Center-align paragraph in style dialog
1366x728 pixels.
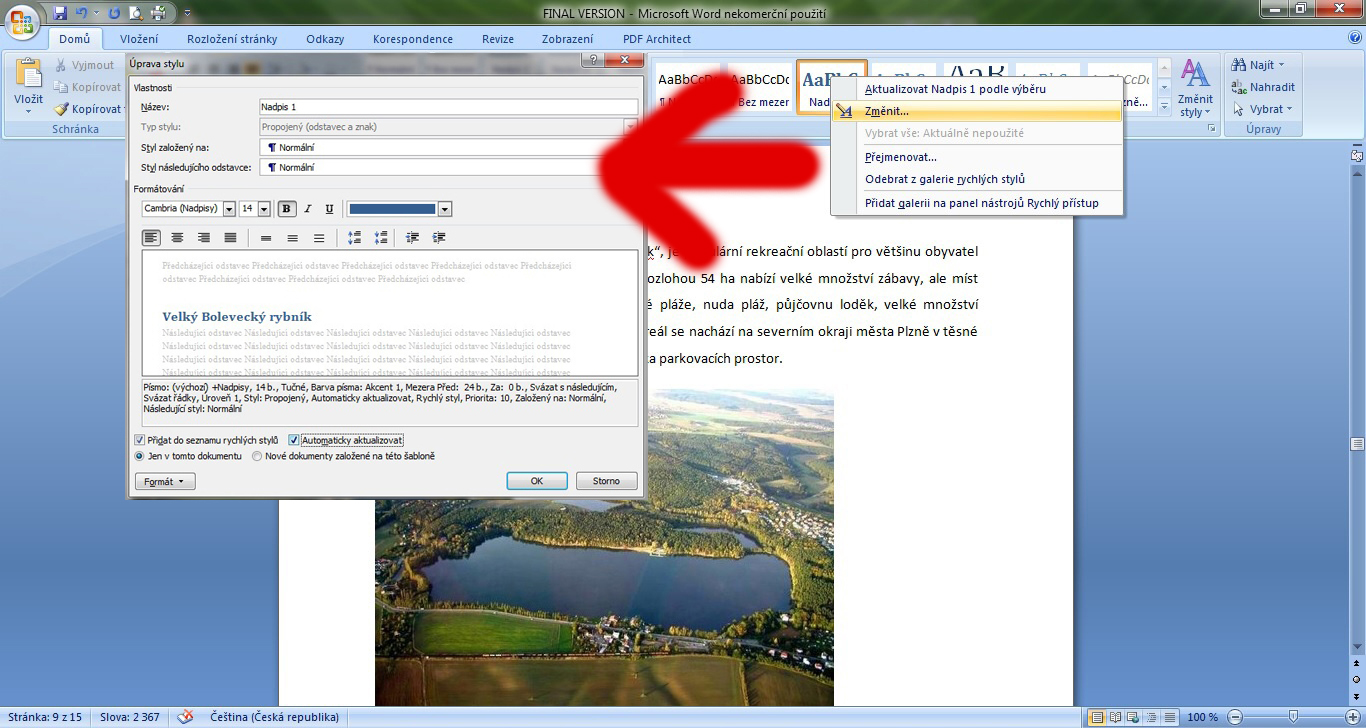(177, 238)
